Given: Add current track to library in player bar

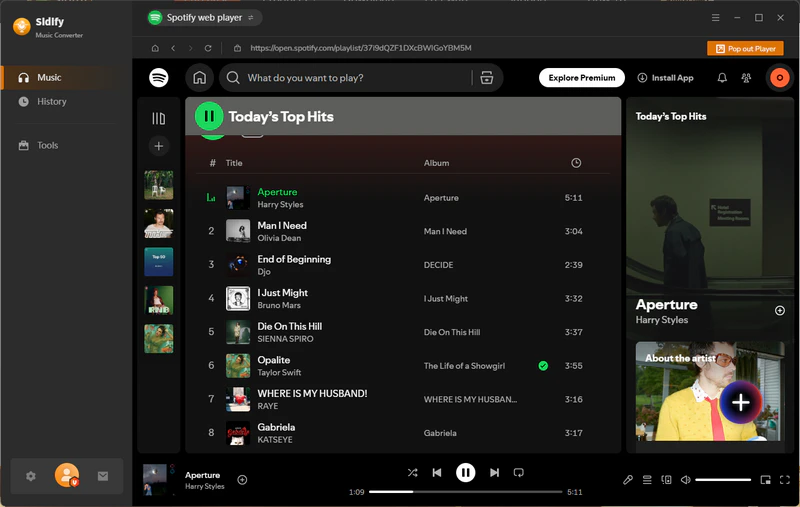Looking at the screenshot, I should [242, 479].
